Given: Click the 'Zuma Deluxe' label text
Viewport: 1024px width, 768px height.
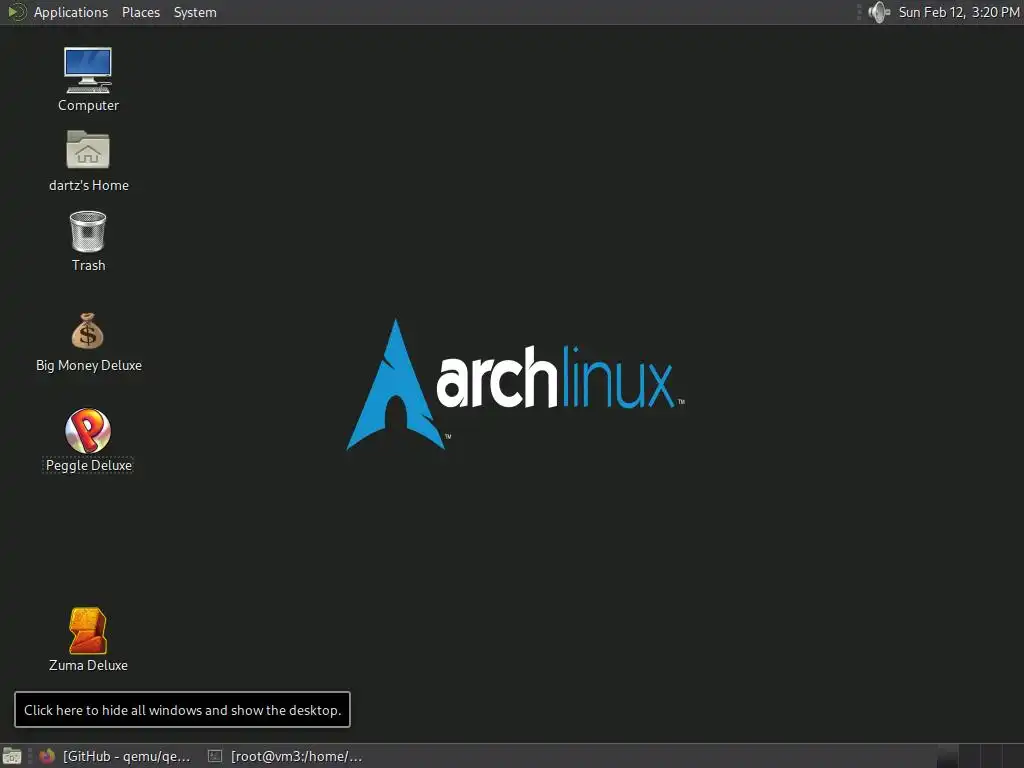Looking at the screenshot, I should tap(88, 665).
